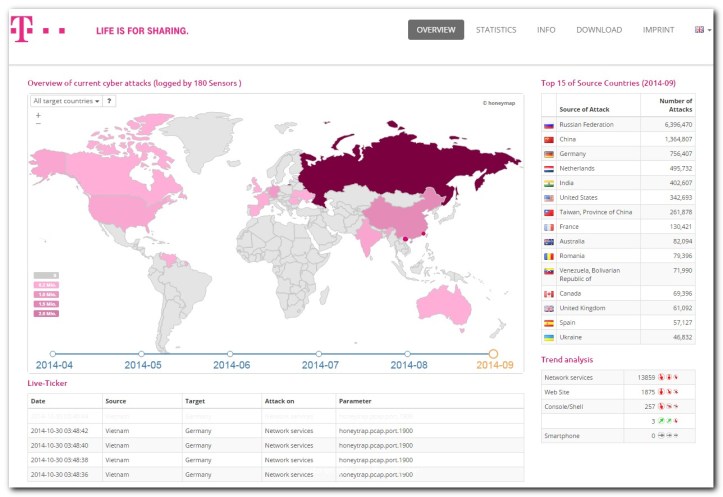The width and height of the screenshot is (723, 497).
Task: Open the language flag dropdown
Action: point(702,30)
